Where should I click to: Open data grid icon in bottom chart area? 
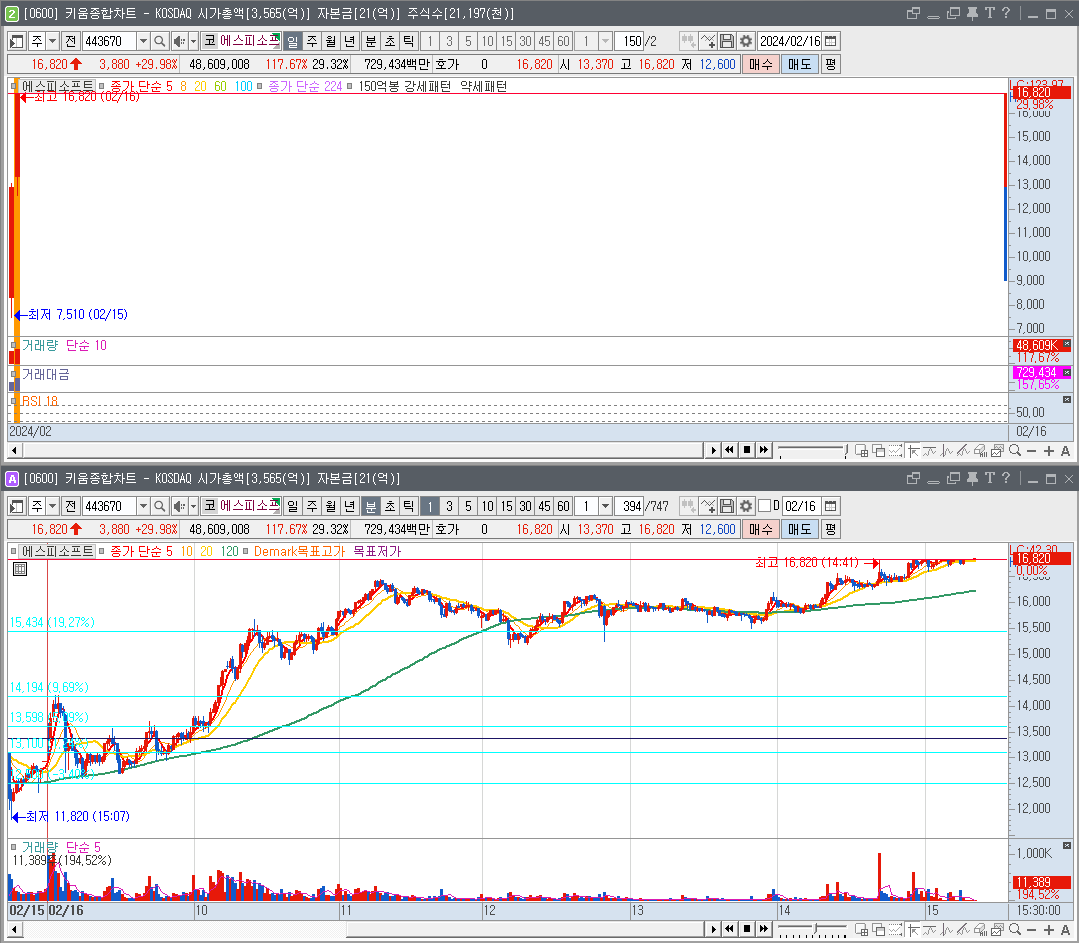point(20,569)
